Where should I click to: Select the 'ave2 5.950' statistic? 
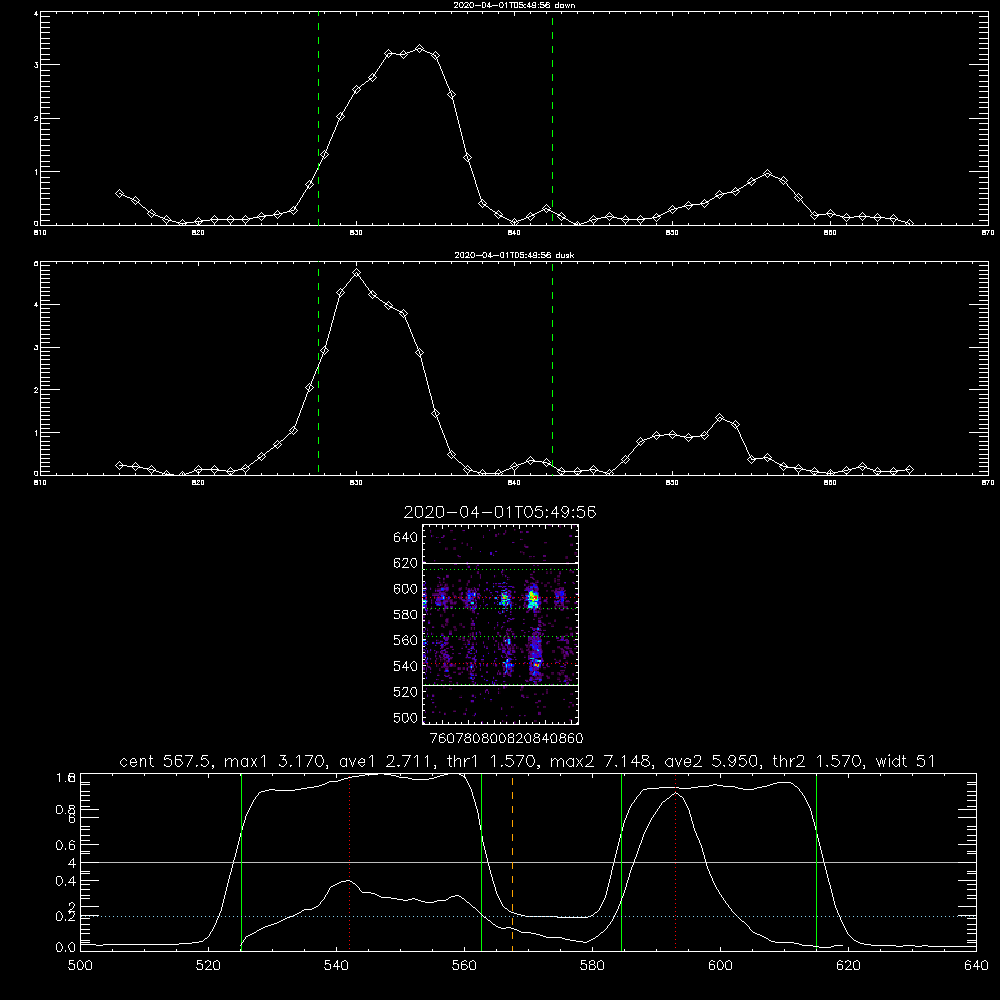tap(711, 761)
